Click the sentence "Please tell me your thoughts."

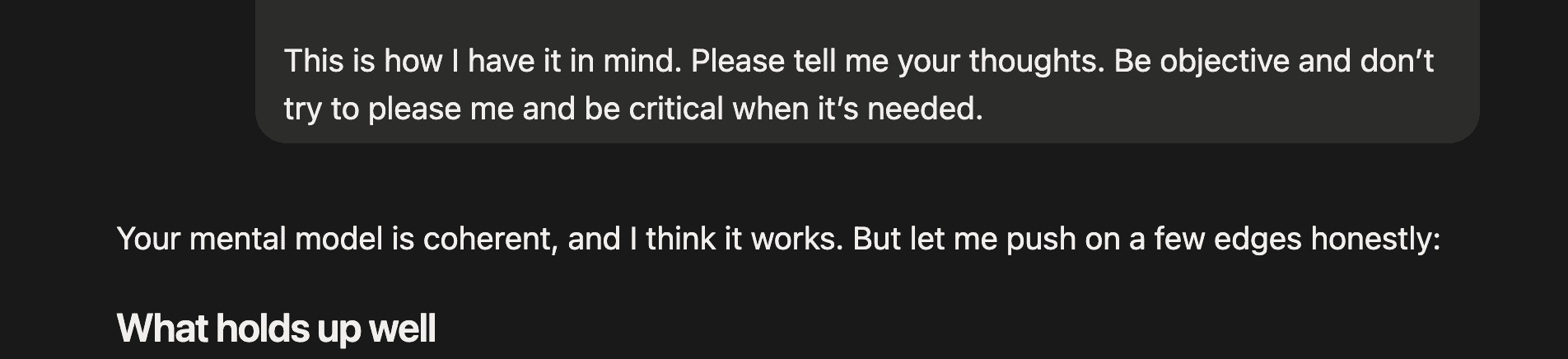tap(898, 61)
